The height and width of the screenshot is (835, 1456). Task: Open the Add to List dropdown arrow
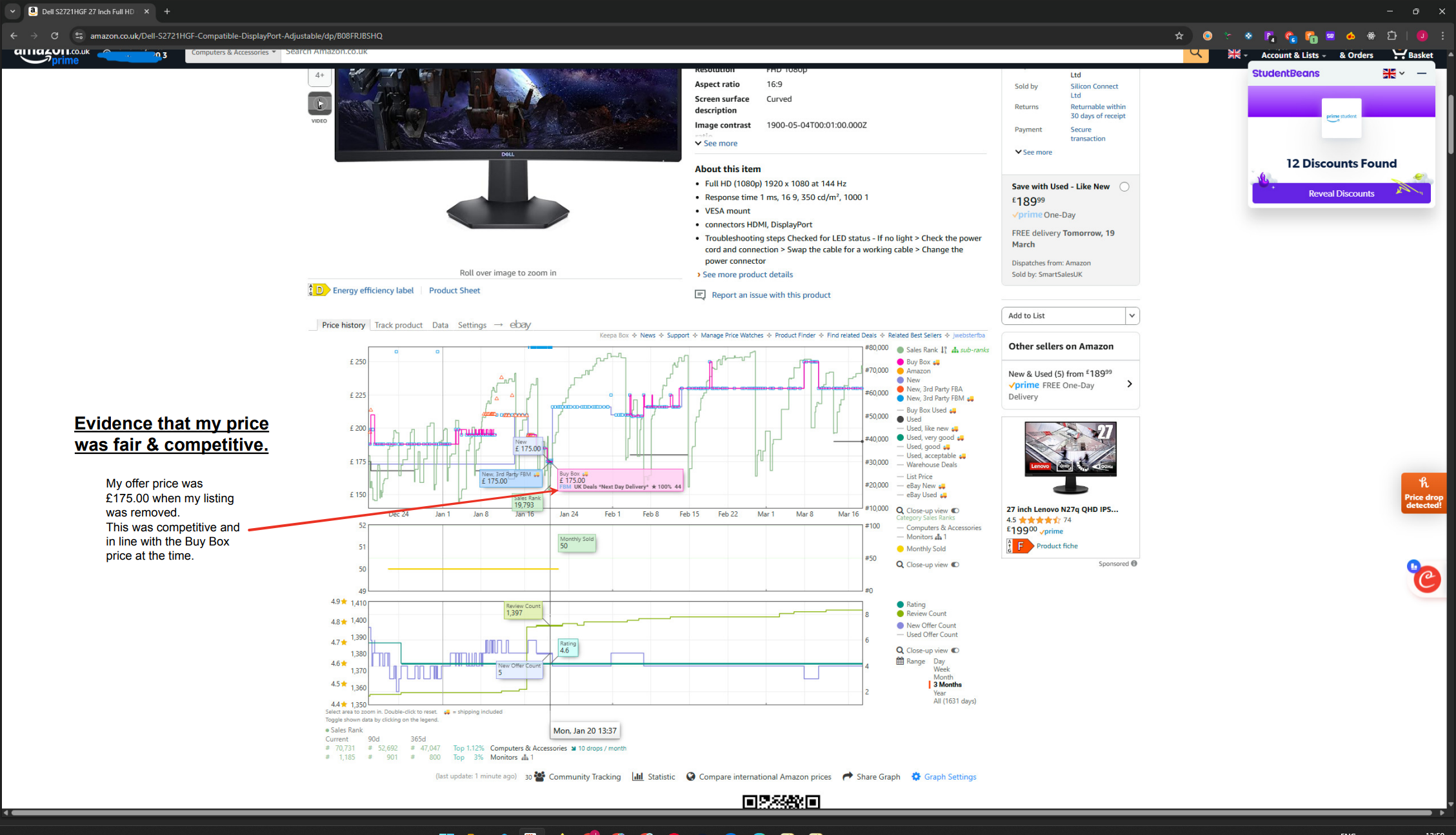pos(1132,316)
